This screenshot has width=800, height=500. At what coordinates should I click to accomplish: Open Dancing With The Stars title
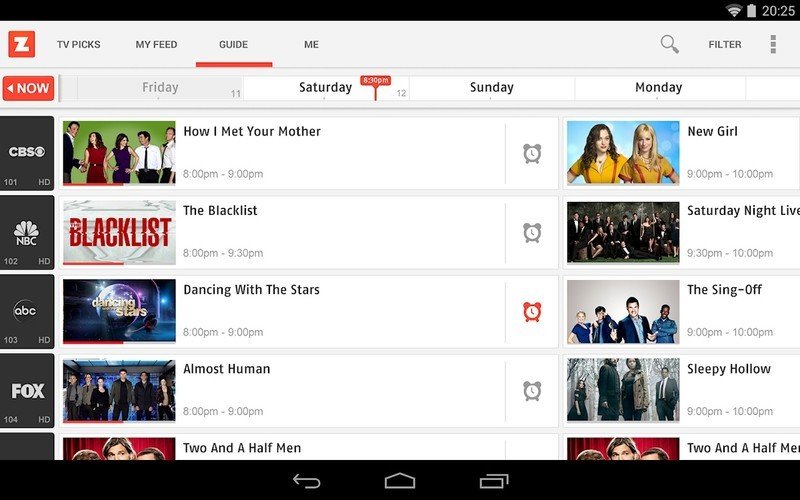coord(251,289)
